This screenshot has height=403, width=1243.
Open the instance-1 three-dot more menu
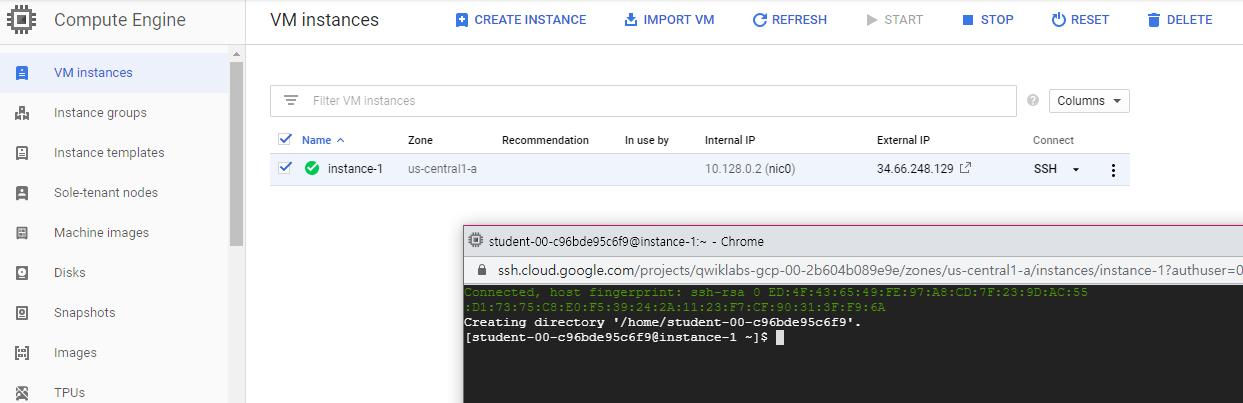(1113, 170)
